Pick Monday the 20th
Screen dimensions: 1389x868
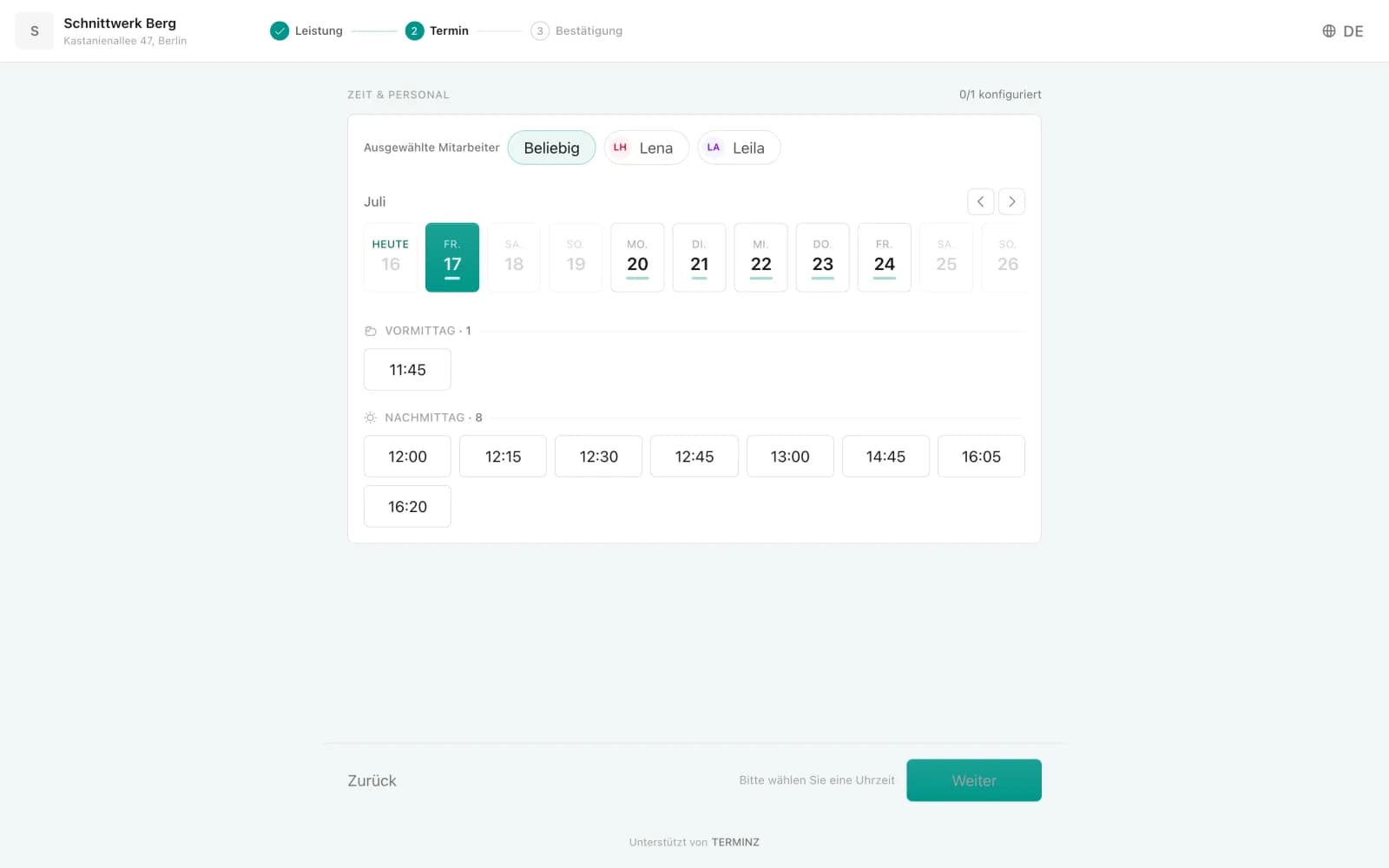point(637,258)
